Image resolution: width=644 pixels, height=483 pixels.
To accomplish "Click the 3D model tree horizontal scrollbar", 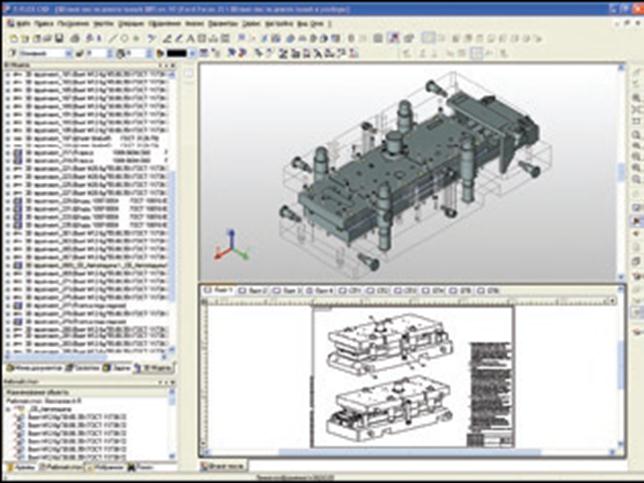I will click(86, 357).
